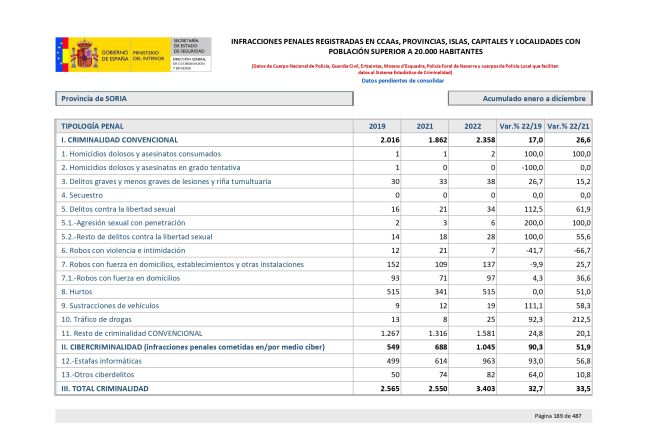The image size is (650, 424).
Task: Click the '4. Secuestro' row label
Action: [82, 195]
